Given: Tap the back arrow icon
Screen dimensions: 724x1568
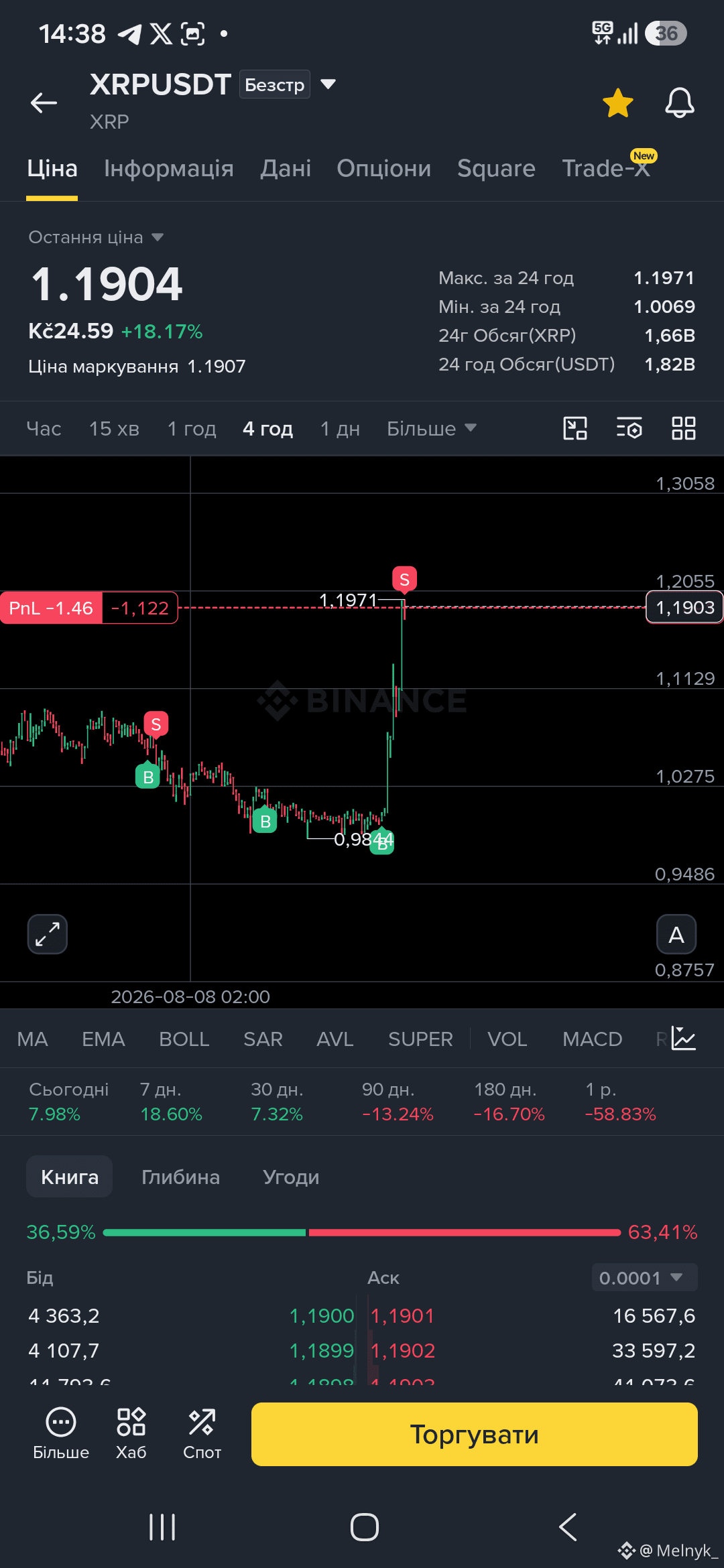Looking at the screenshot, I should point(44,103).
